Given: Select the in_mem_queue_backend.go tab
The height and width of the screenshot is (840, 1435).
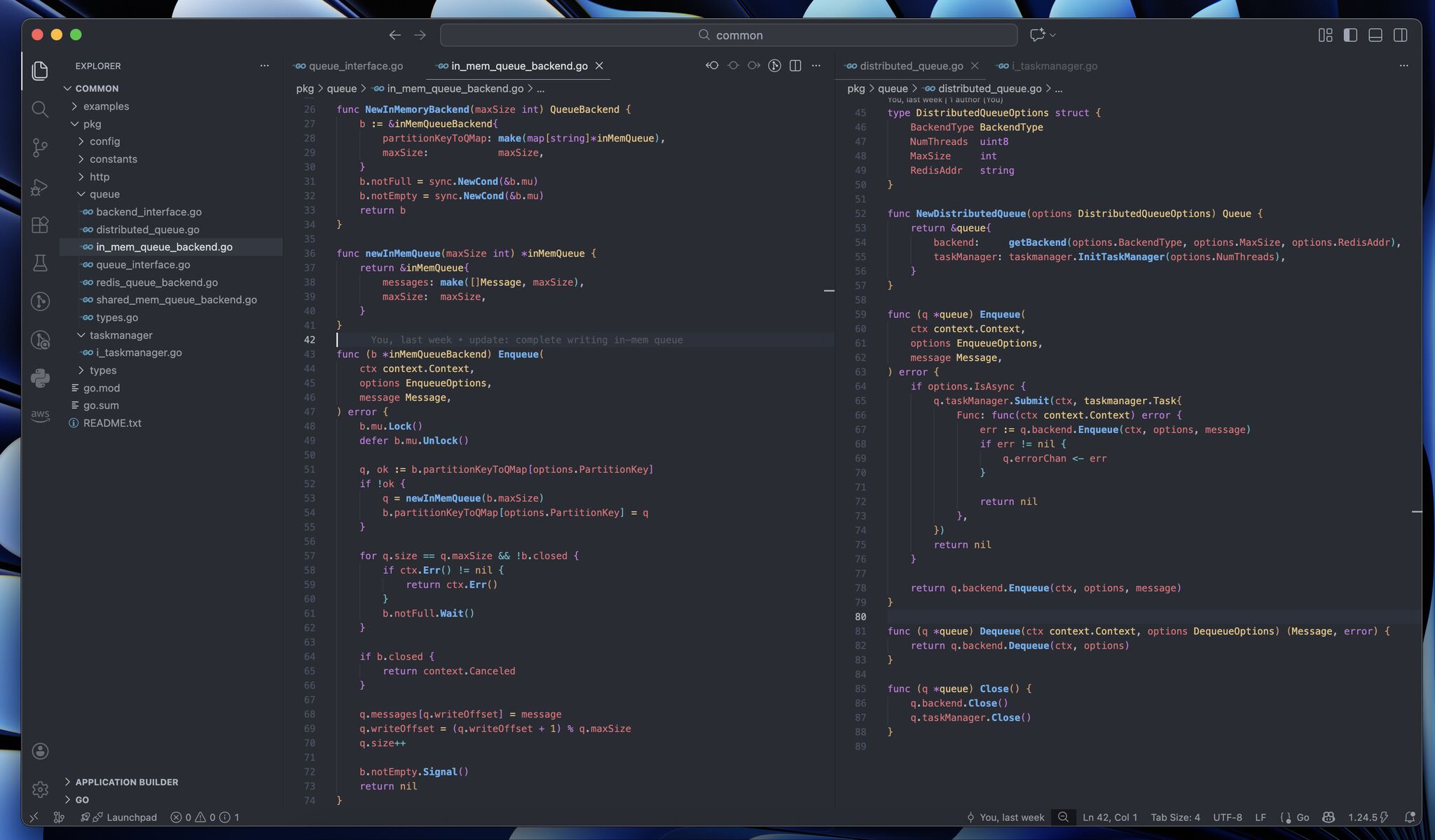Looking at the screenshot, I should [x=519, y=66].
